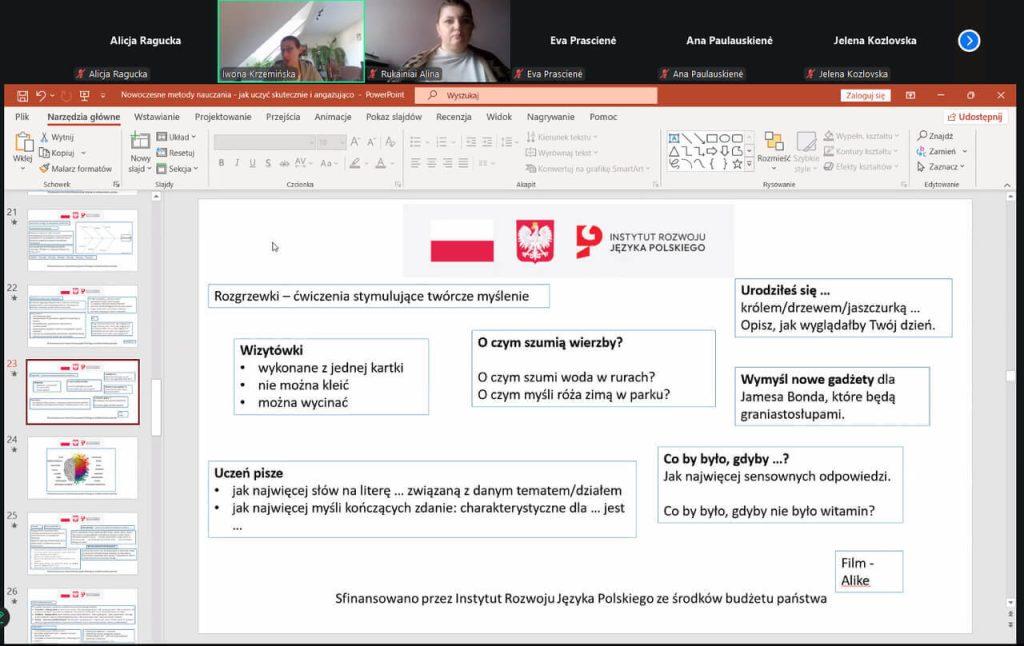Click the Undo arrow icon
Screen dimensions: 1024x646
click(x=41, y=96)
